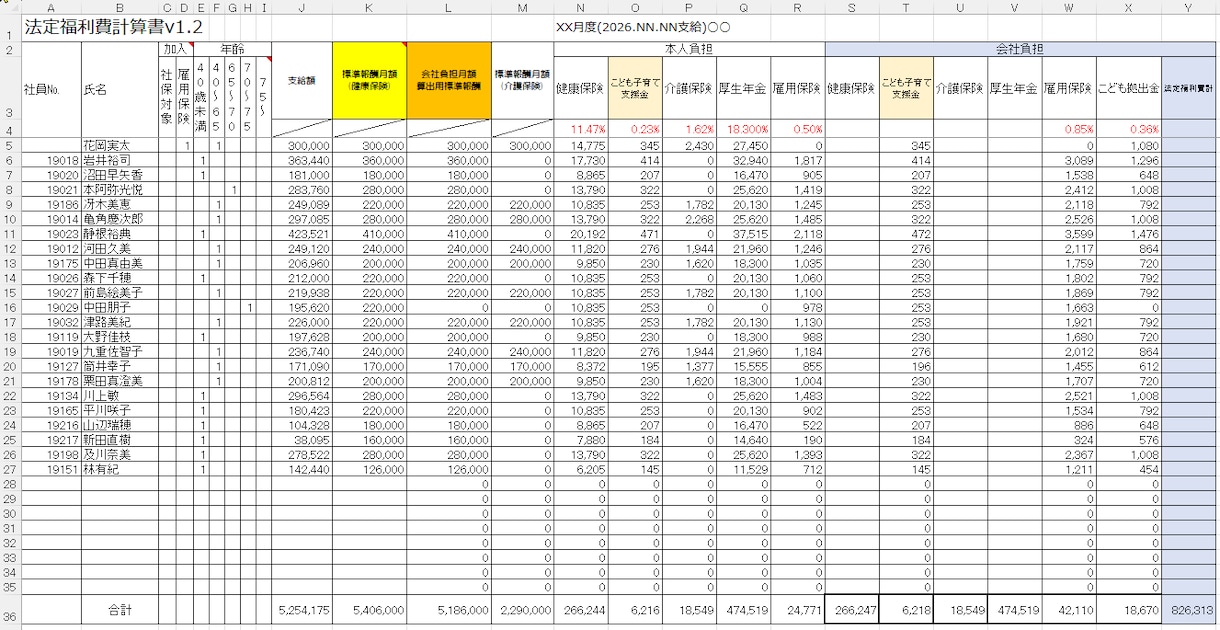Viewport: 1220px width, 630px height.
Task: Select the 支給額 value 142,440
Action: (301, 469)
